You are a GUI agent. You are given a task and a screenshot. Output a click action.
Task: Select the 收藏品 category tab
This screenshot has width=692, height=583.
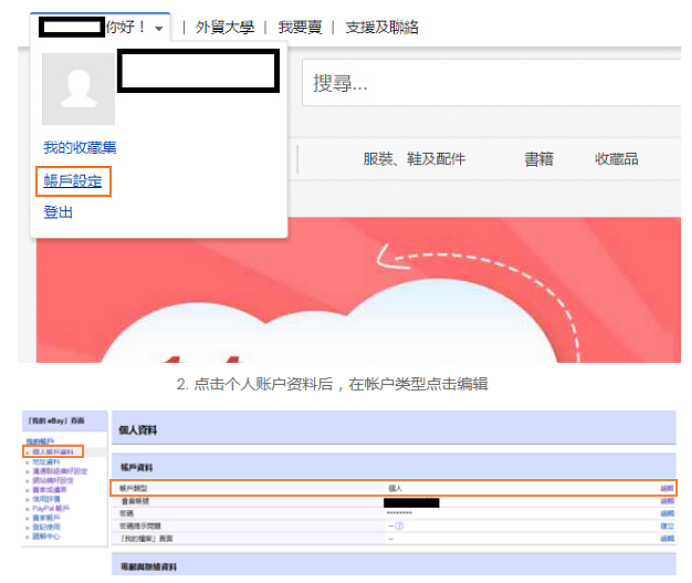pyautogui.click(x=616, y=159)
